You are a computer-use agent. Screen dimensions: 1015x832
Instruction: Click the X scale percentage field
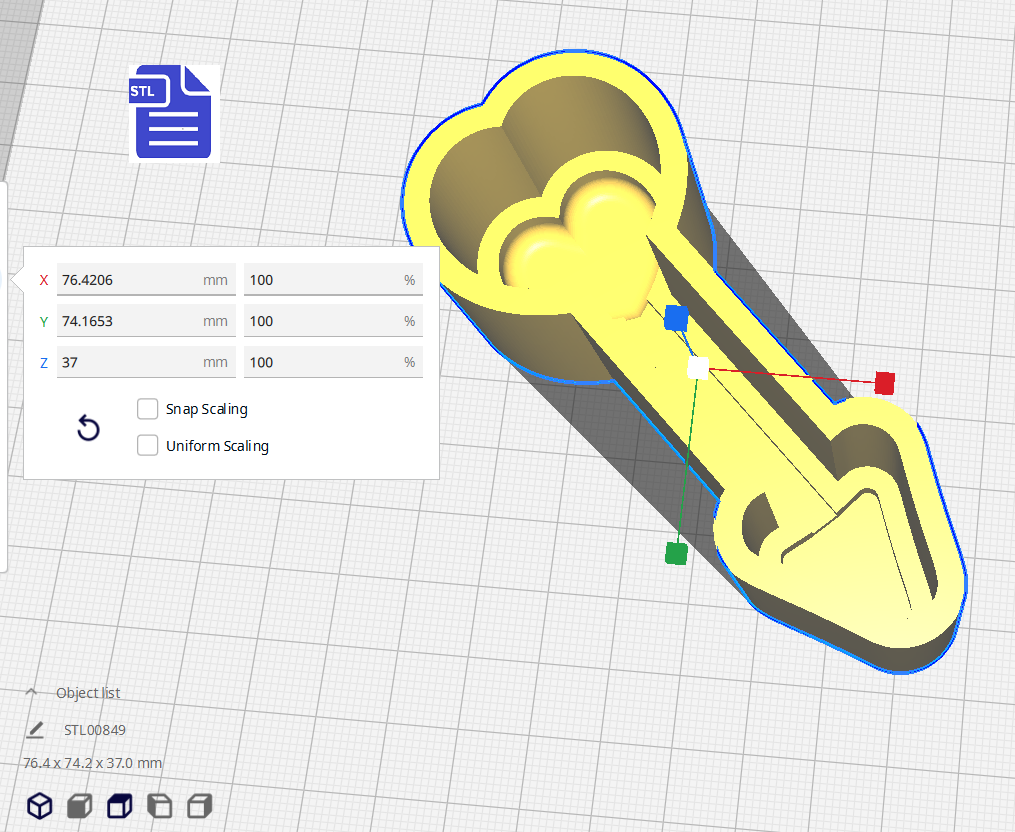322,280
